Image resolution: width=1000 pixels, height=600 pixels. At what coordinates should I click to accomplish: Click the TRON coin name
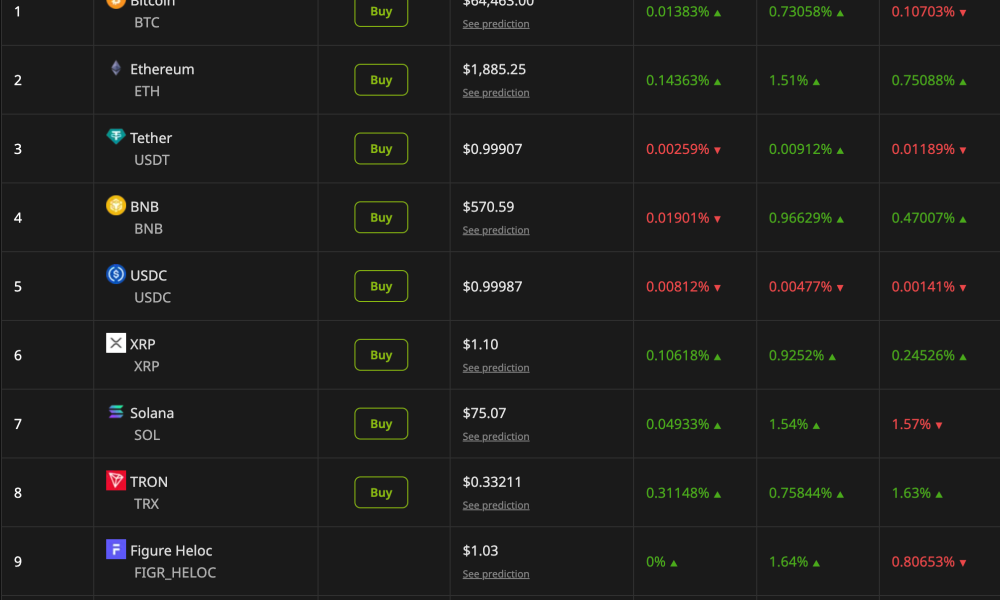(149, 481)
